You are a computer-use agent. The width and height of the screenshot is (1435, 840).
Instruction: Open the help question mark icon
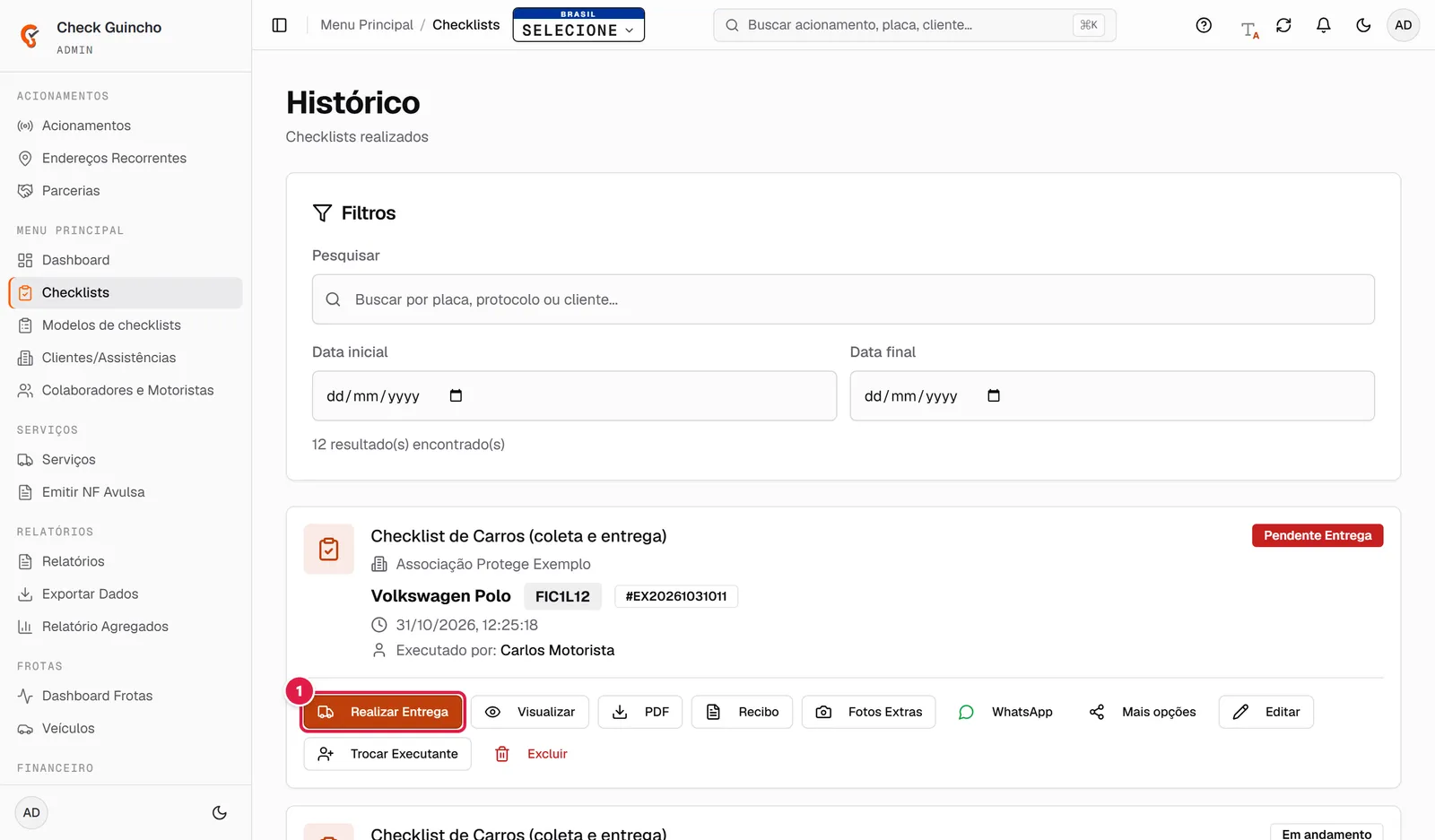tap(1204, 25)
